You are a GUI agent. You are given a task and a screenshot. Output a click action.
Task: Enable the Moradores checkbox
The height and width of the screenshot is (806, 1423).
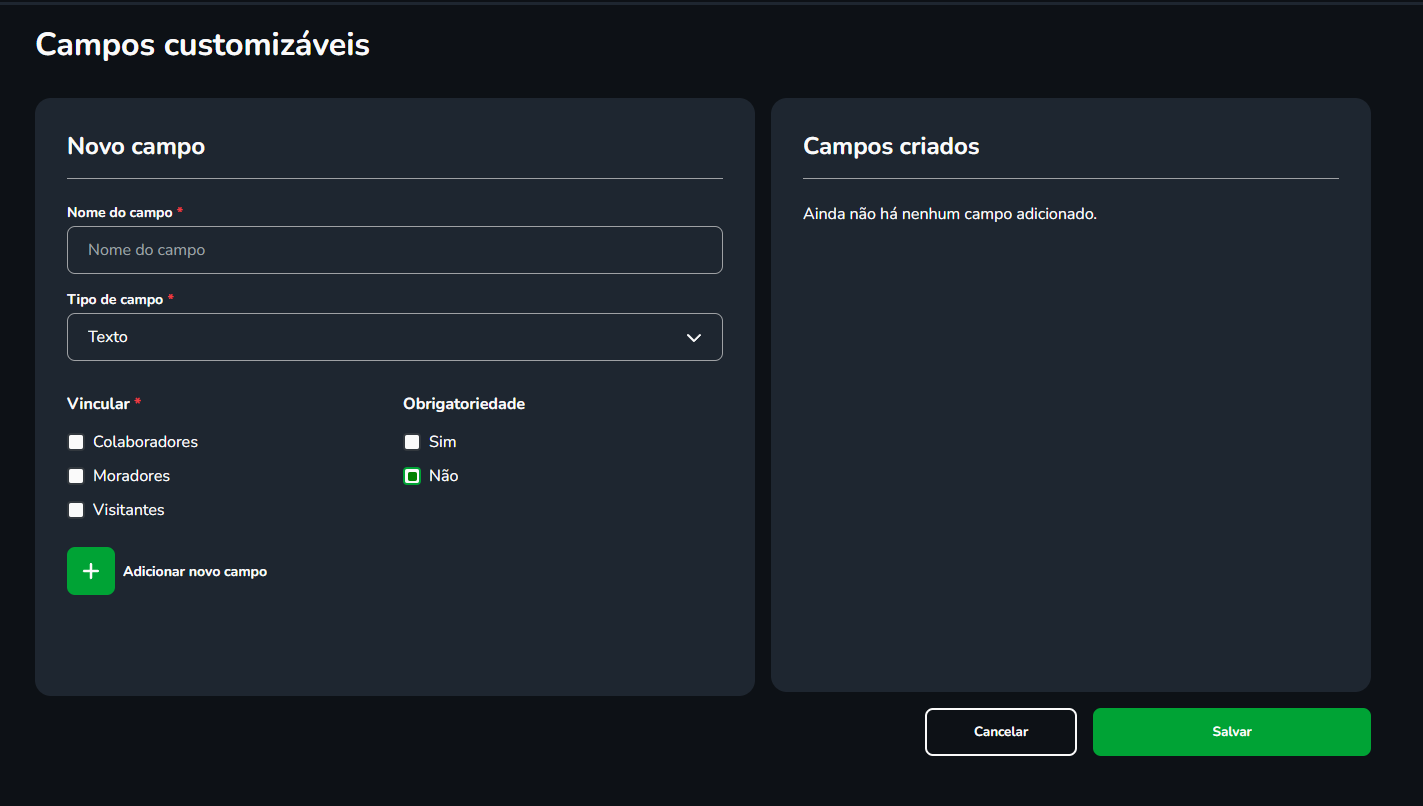click(76, 476)
